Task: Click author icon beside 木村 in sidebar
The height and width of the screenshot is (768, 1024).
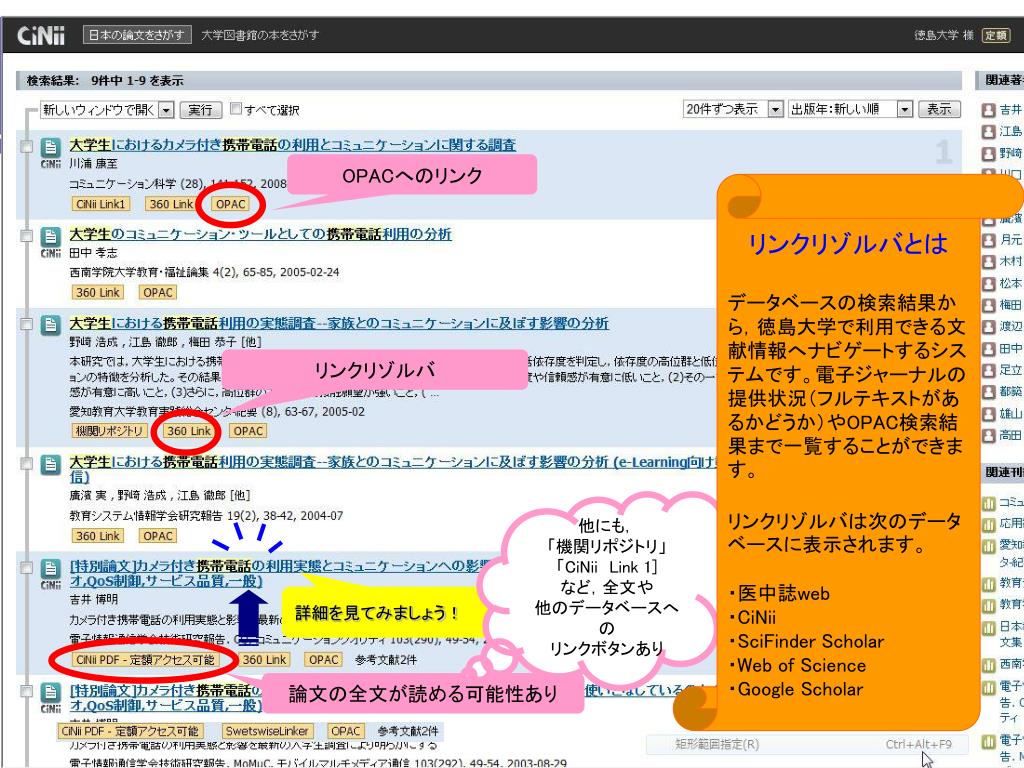Action: (989, 262)
